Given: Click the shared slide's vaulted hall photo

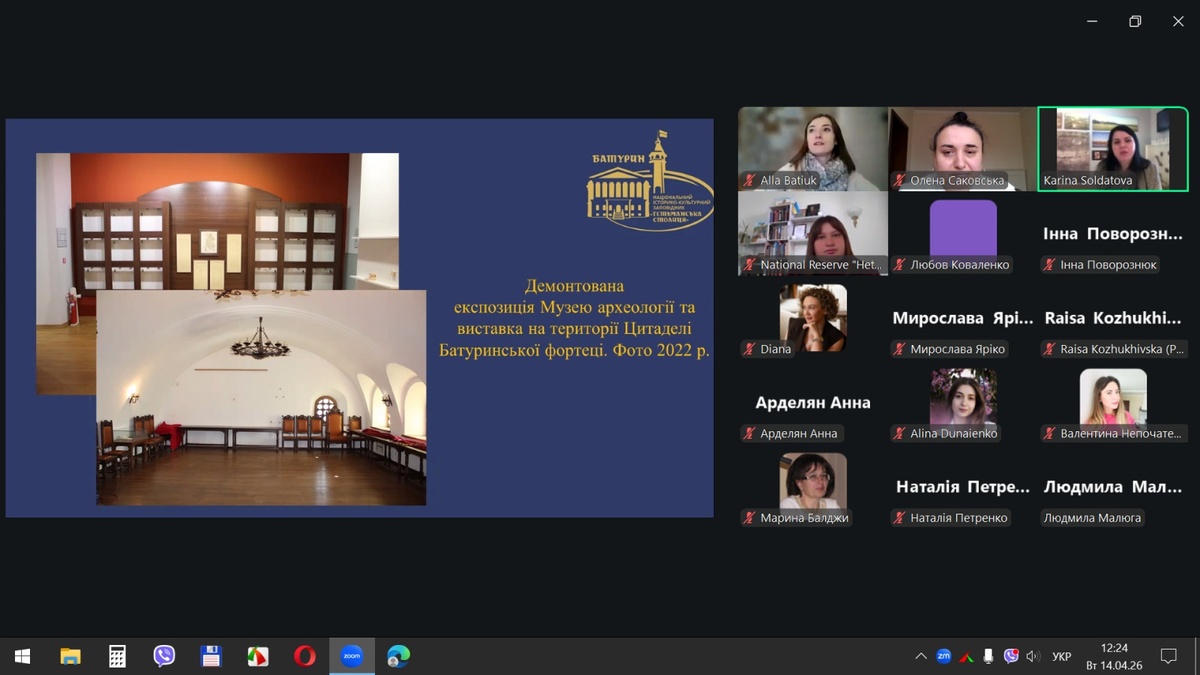Looking at the screenshot, I should pos(261,400).
